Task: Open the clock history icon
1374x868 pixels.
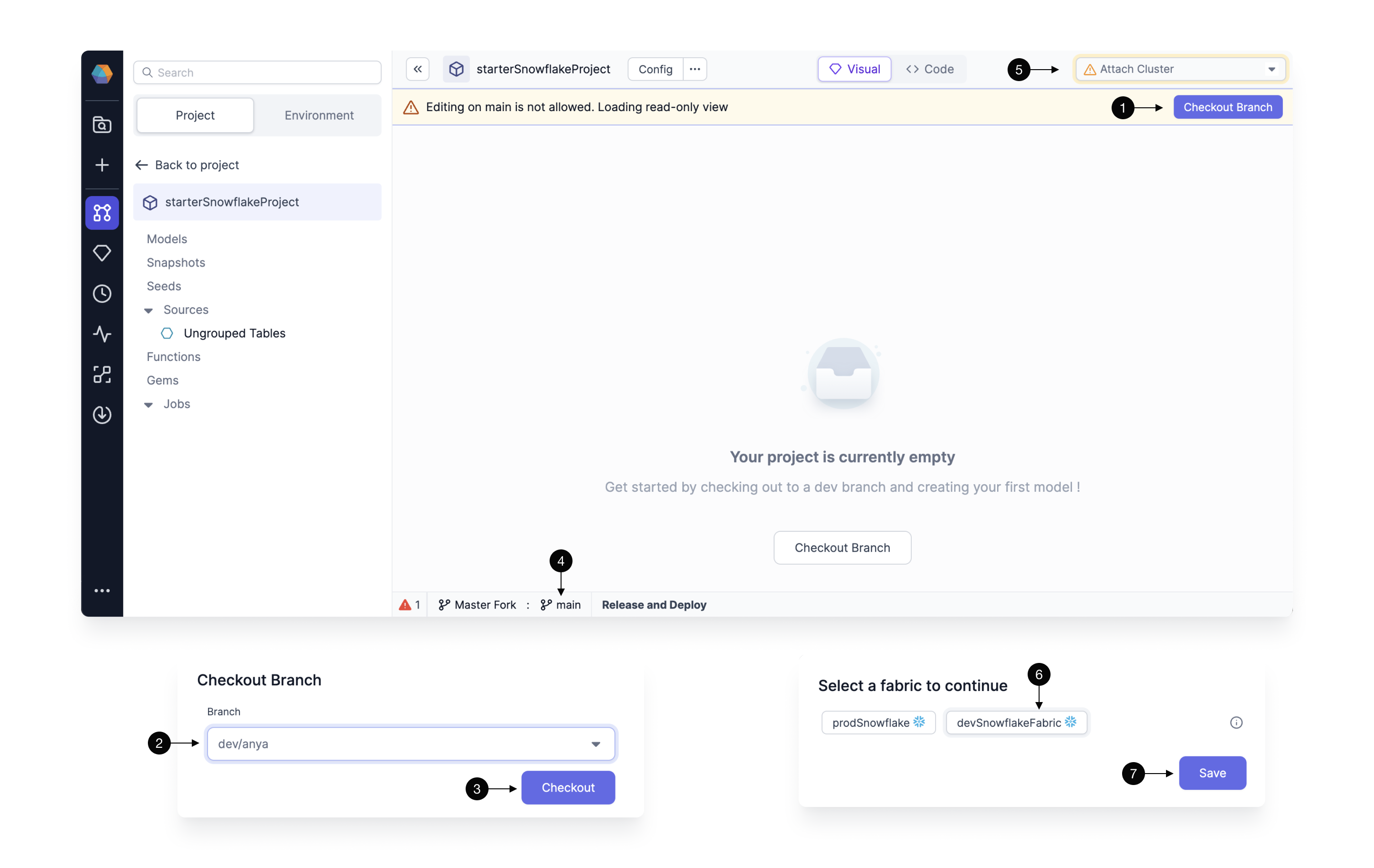Action: pyautogui.click(x=102, y=293)
